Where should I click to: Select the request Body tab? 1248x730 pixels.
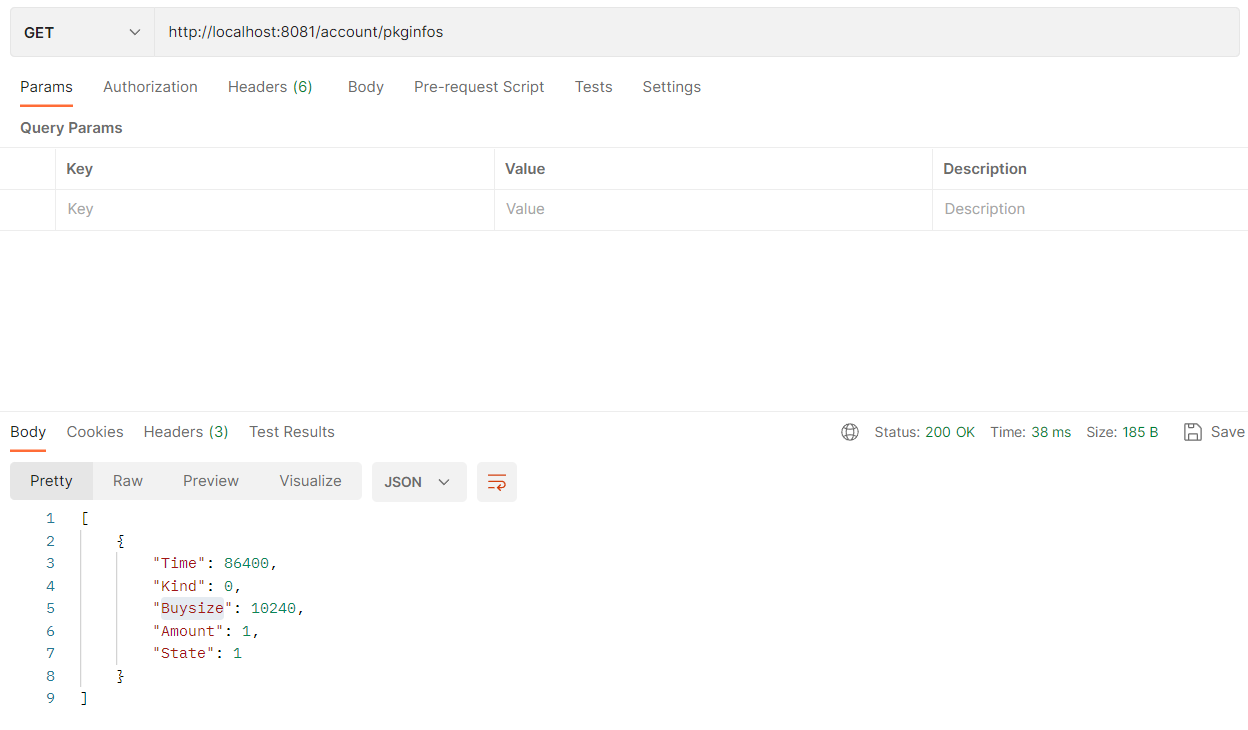pos(365,87)
